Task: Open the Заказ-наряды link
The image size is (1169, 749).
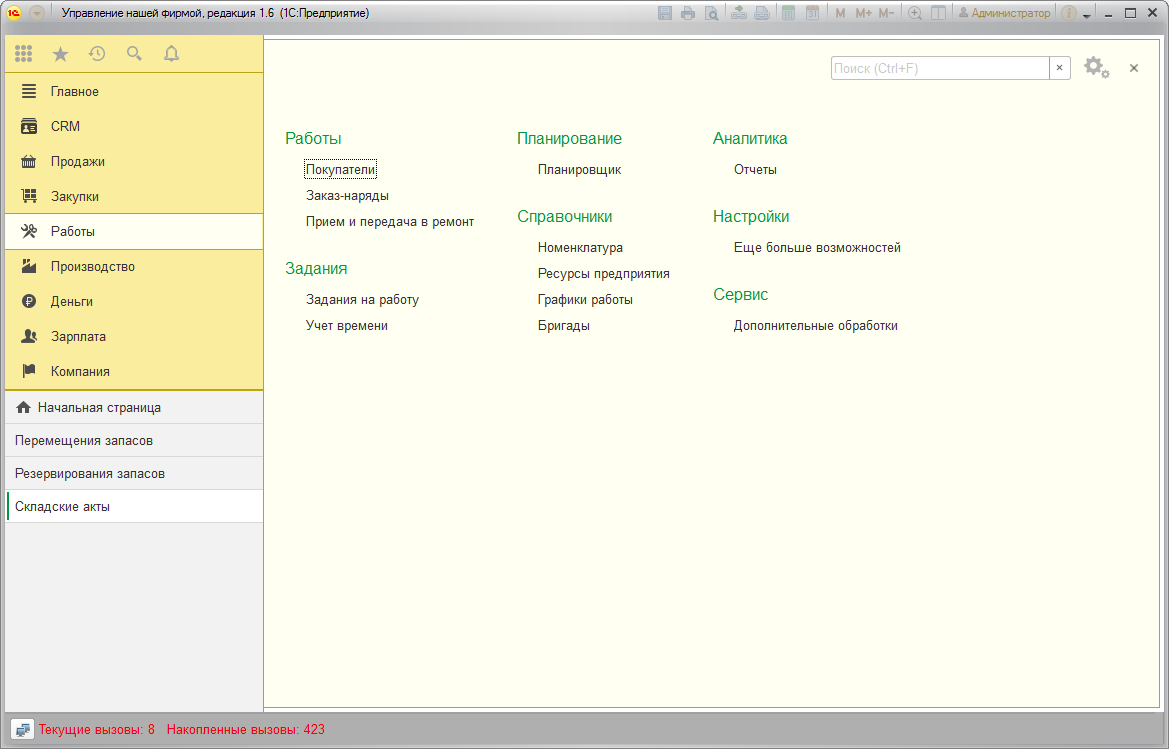Action: (x=347, y=195)
